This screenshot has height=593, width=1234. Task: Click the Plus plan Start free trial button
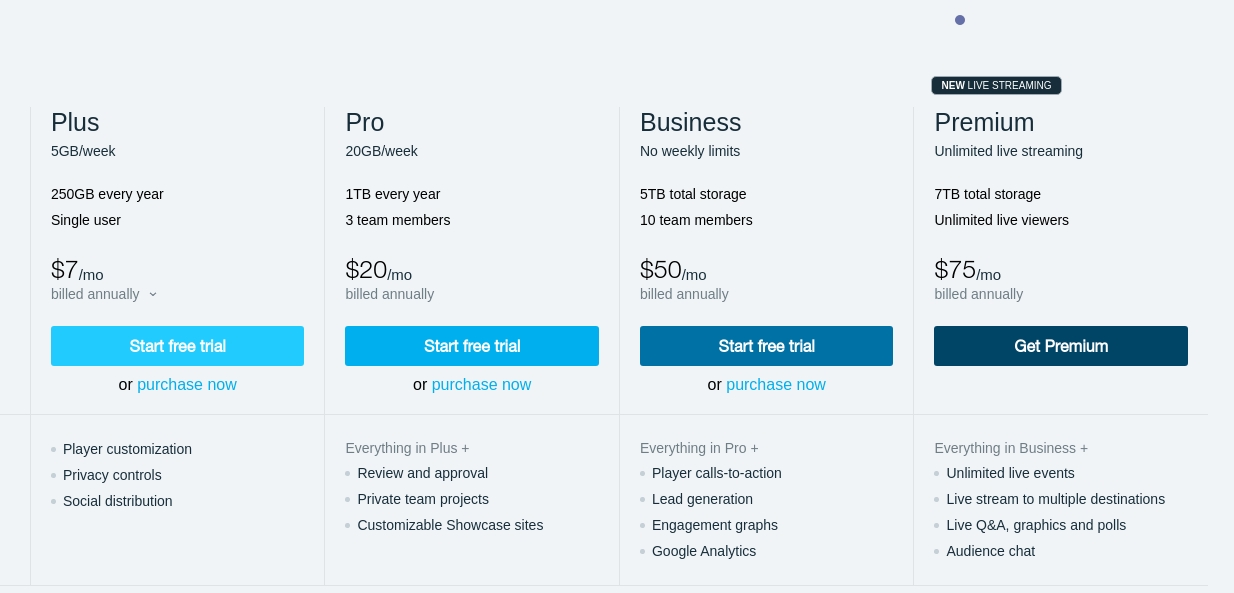[177, 346]
